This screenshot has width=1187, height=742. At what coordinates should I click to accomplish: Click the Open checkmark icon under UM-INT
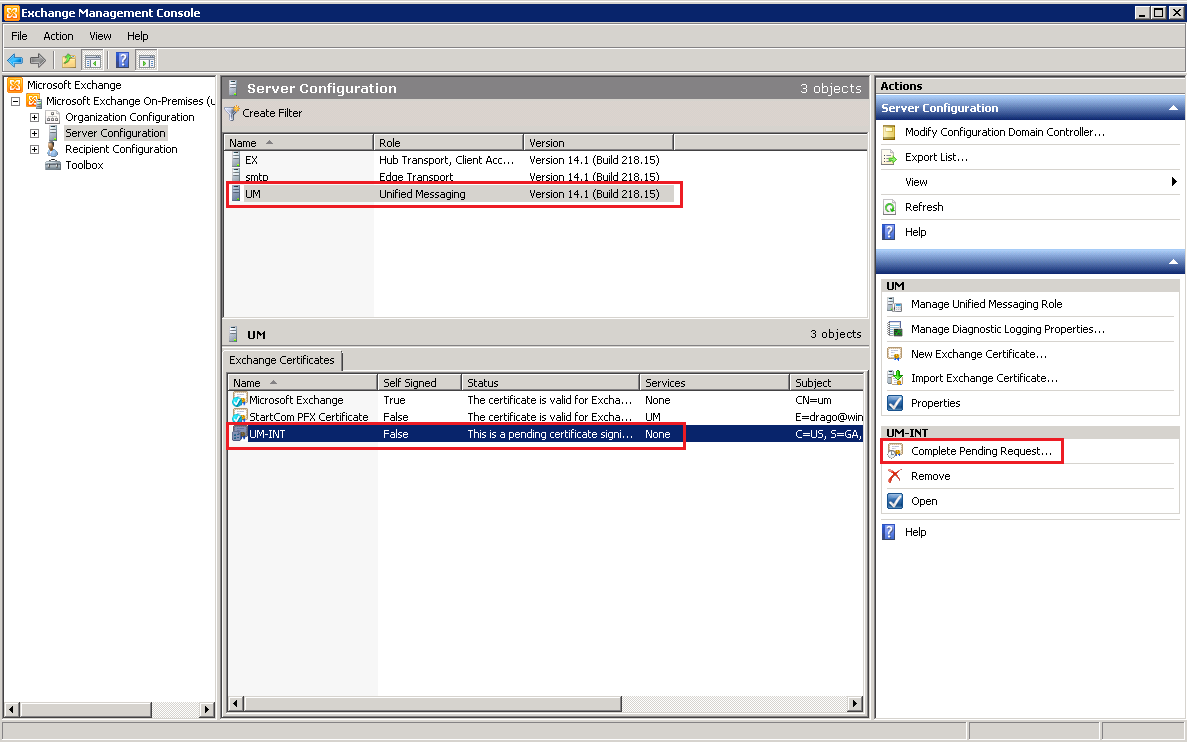point(895,501)
